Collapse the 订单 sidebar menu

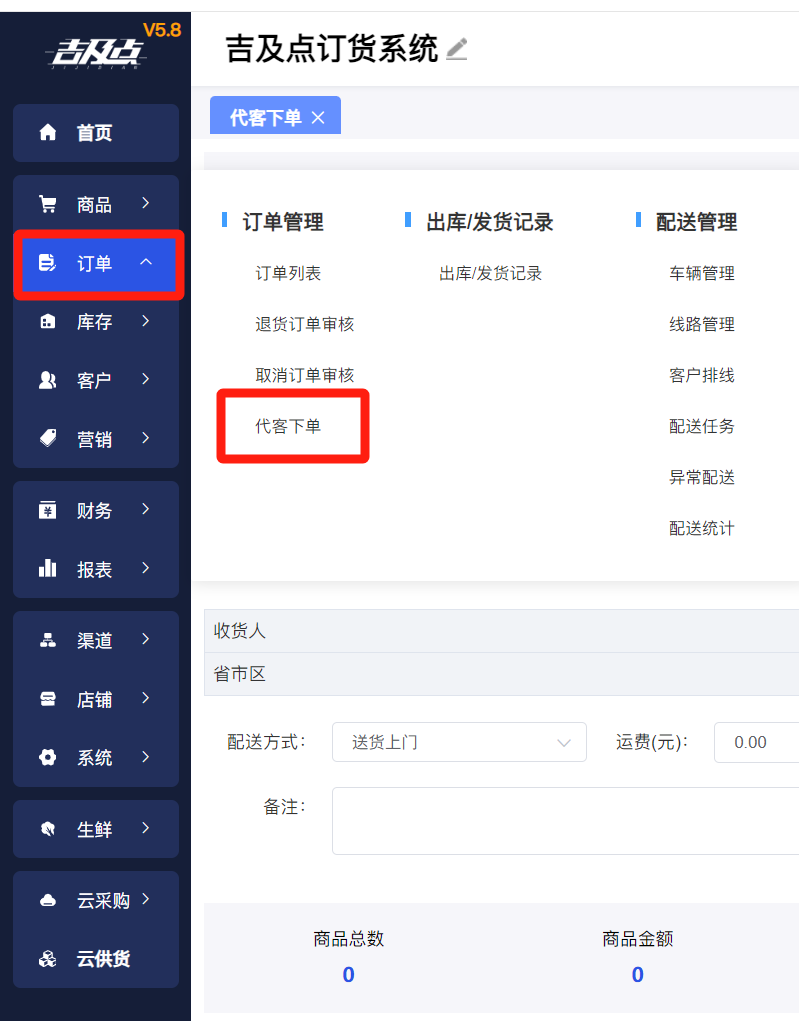click(x=146, y=262)
